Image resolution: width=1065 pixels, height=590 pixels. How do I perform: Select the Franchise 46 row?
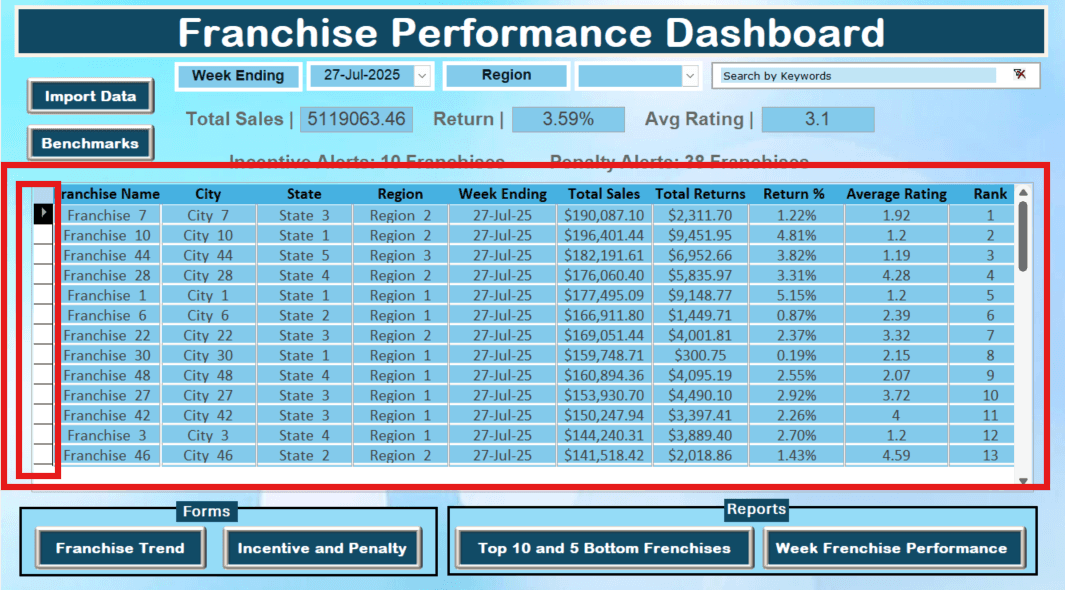coord(108,455)
